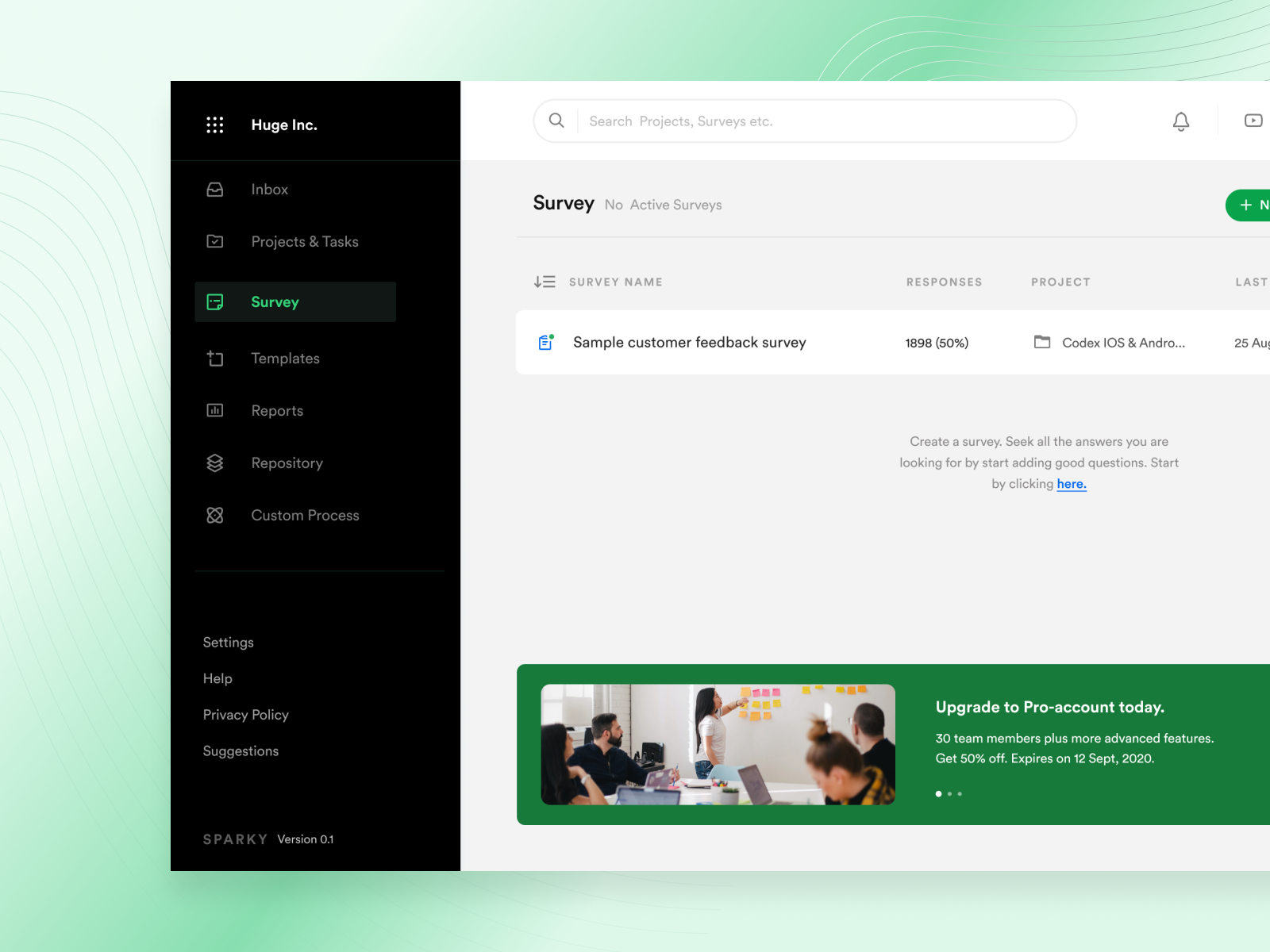1270x952 pixels.
Task: Click the Survey icon in the sidebar
Action: click(x=214, y=301)
